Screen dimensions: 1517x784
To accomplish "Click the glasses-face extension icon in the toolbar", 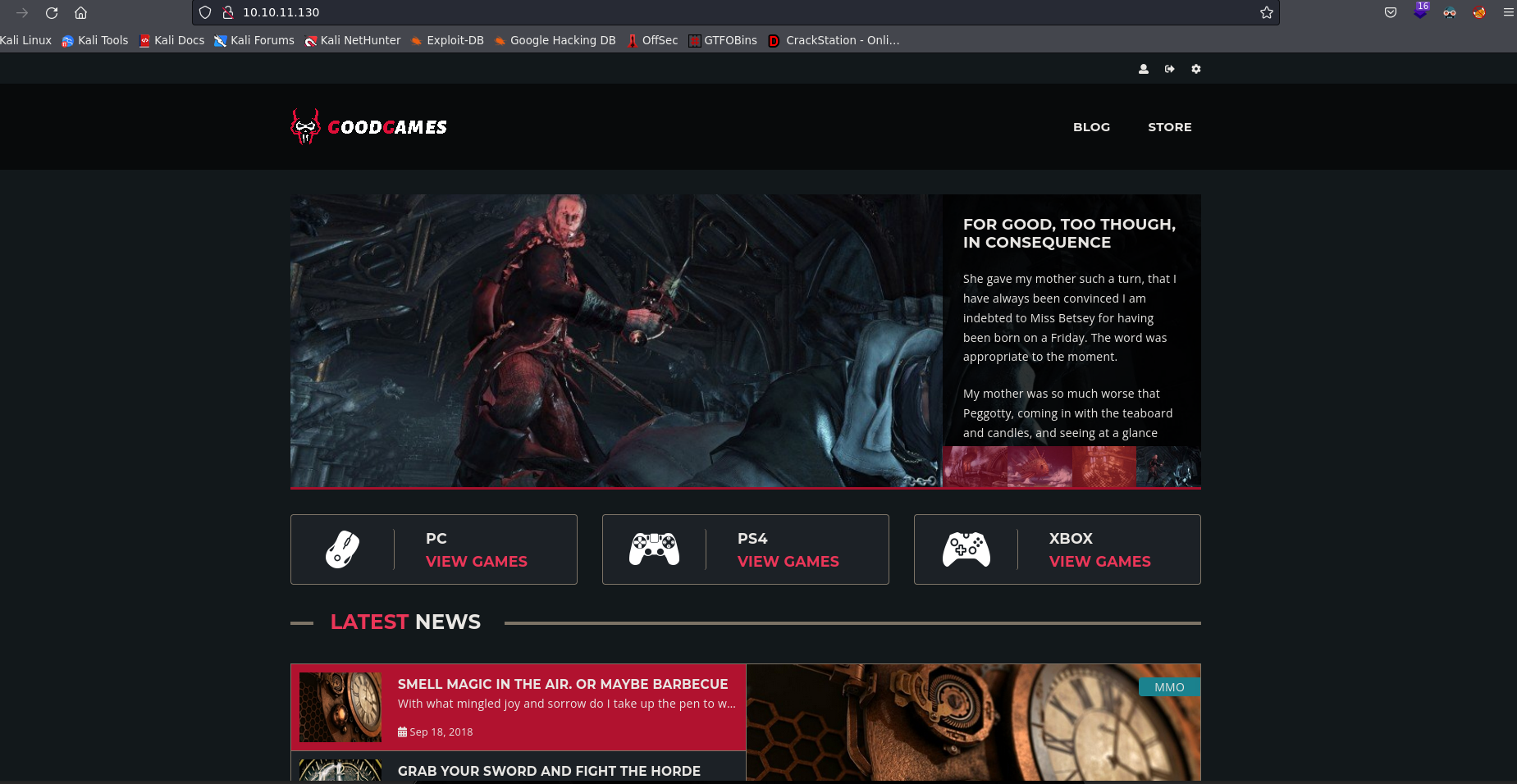I will pos(1450,12).
